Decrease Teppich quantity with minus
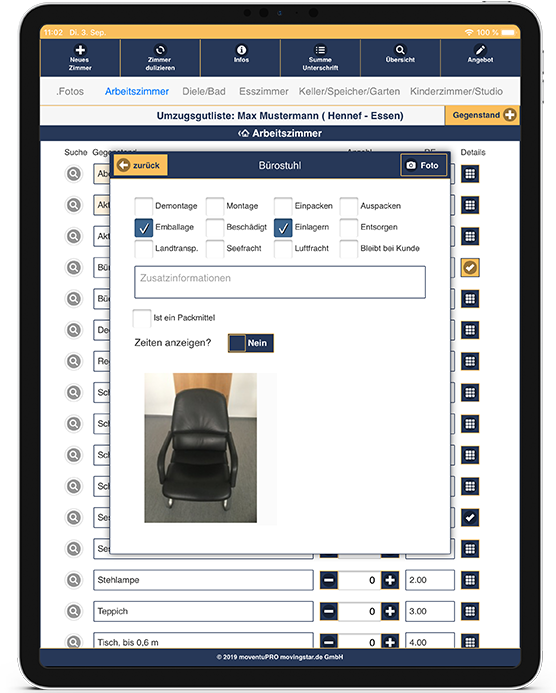 click(x=329, y=611)
